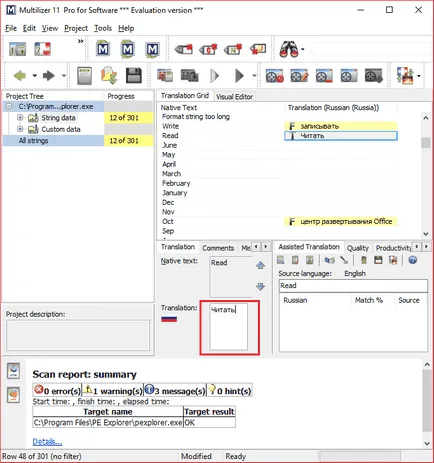
Task: Collapse the C:\Program...plorer.exe tree node
Action: click(x=9, y=106)
